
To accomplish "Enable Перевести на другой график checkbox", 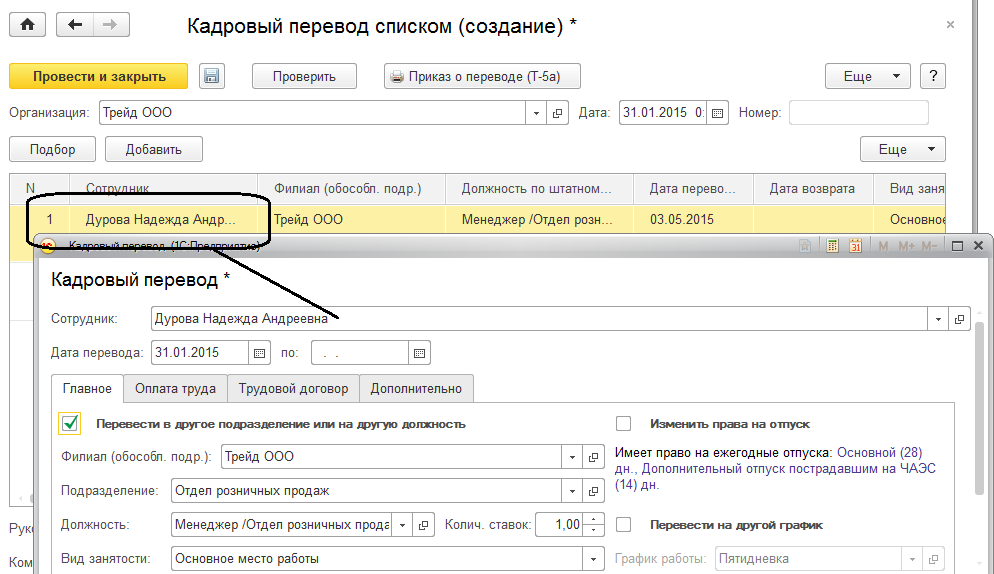I will [624, 525].
